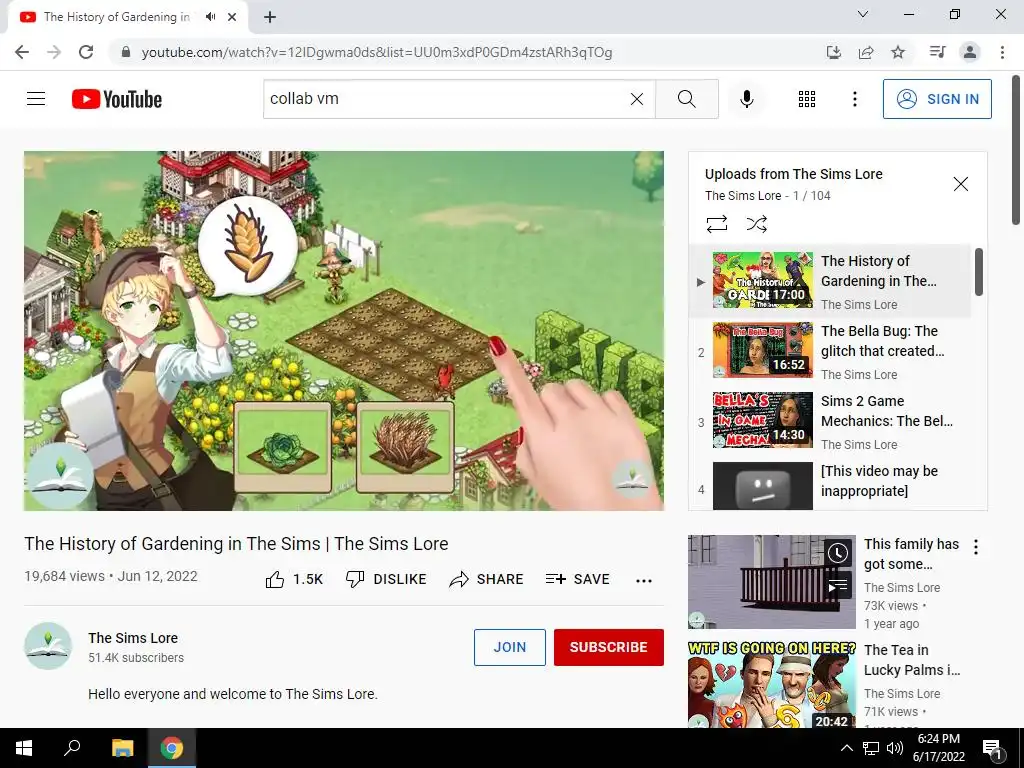
Task: Open The Sims Lore channel name link
Action: click(133, 638)
